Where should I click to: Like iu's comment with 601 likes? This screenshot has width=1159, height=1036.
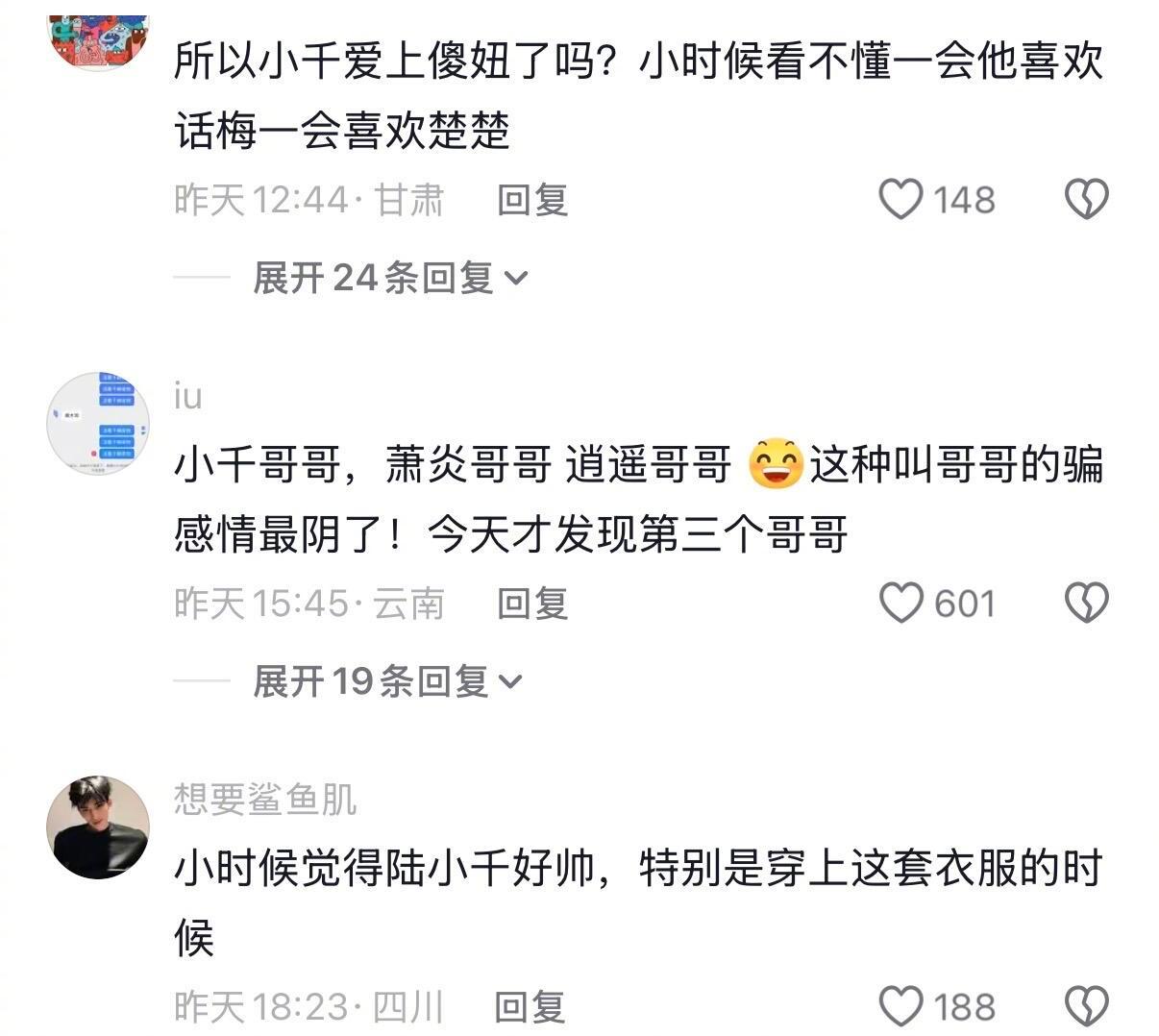[900, 604]
